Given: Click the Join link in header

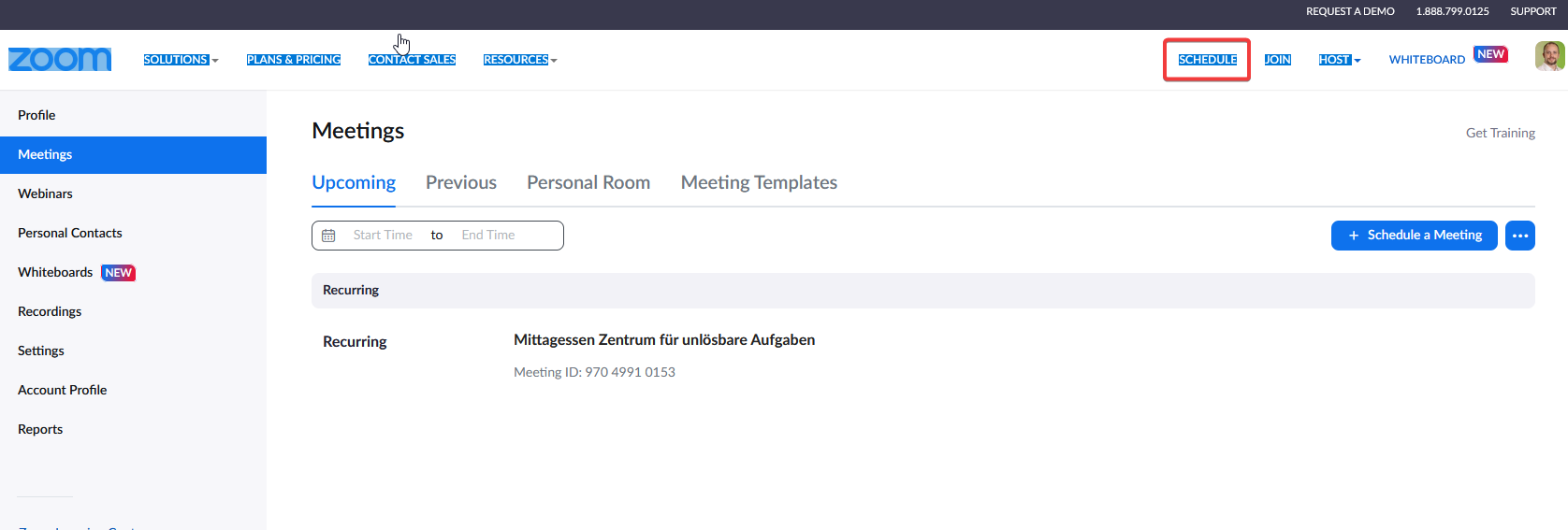Looking at the screenshot, I should [1278, 60].
